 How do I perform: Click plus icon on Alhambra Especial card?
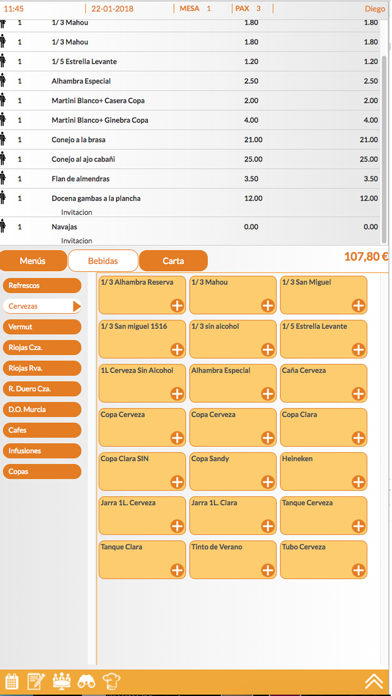pyautogui.click(x=268, y=394)
